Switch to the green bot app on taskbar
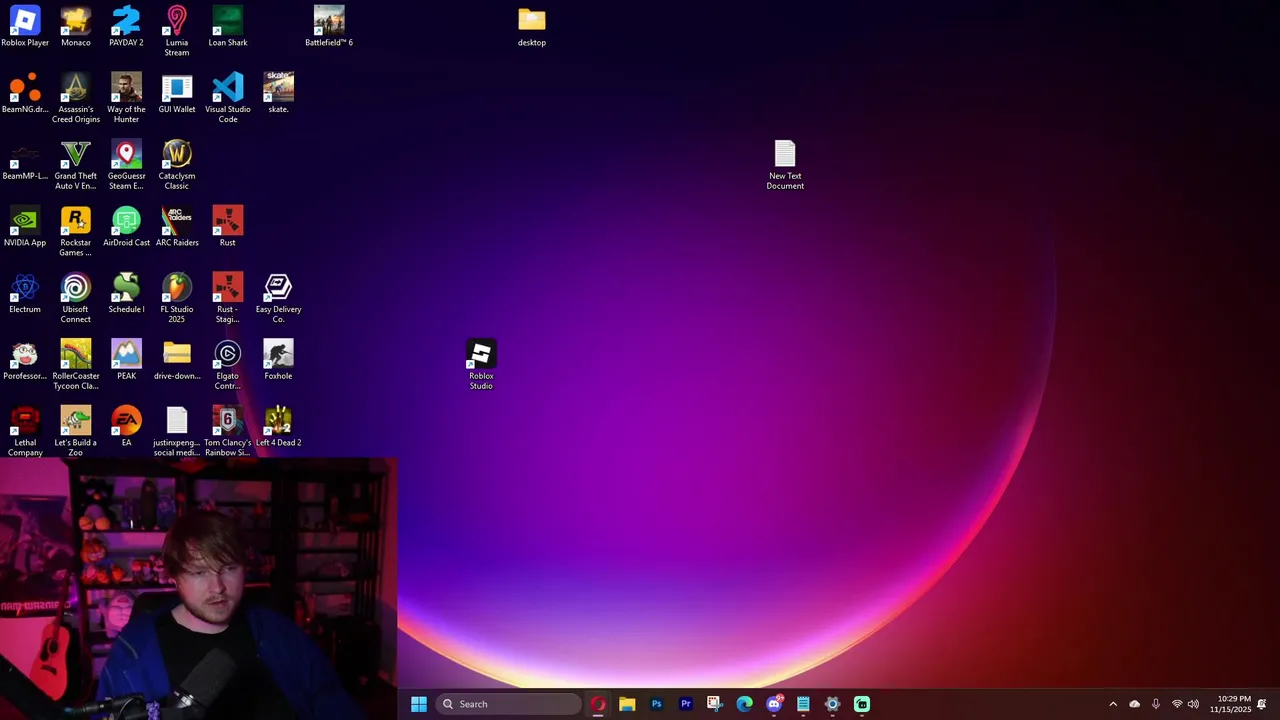 [x=862, y=704]
